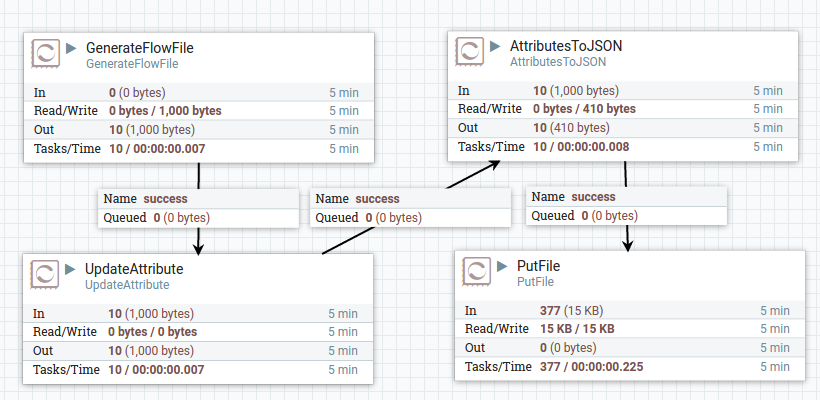This screenshot has height=400, width=820.
Task: Click the Out row of GenerateFlowFile
Action: pos(199,130)
